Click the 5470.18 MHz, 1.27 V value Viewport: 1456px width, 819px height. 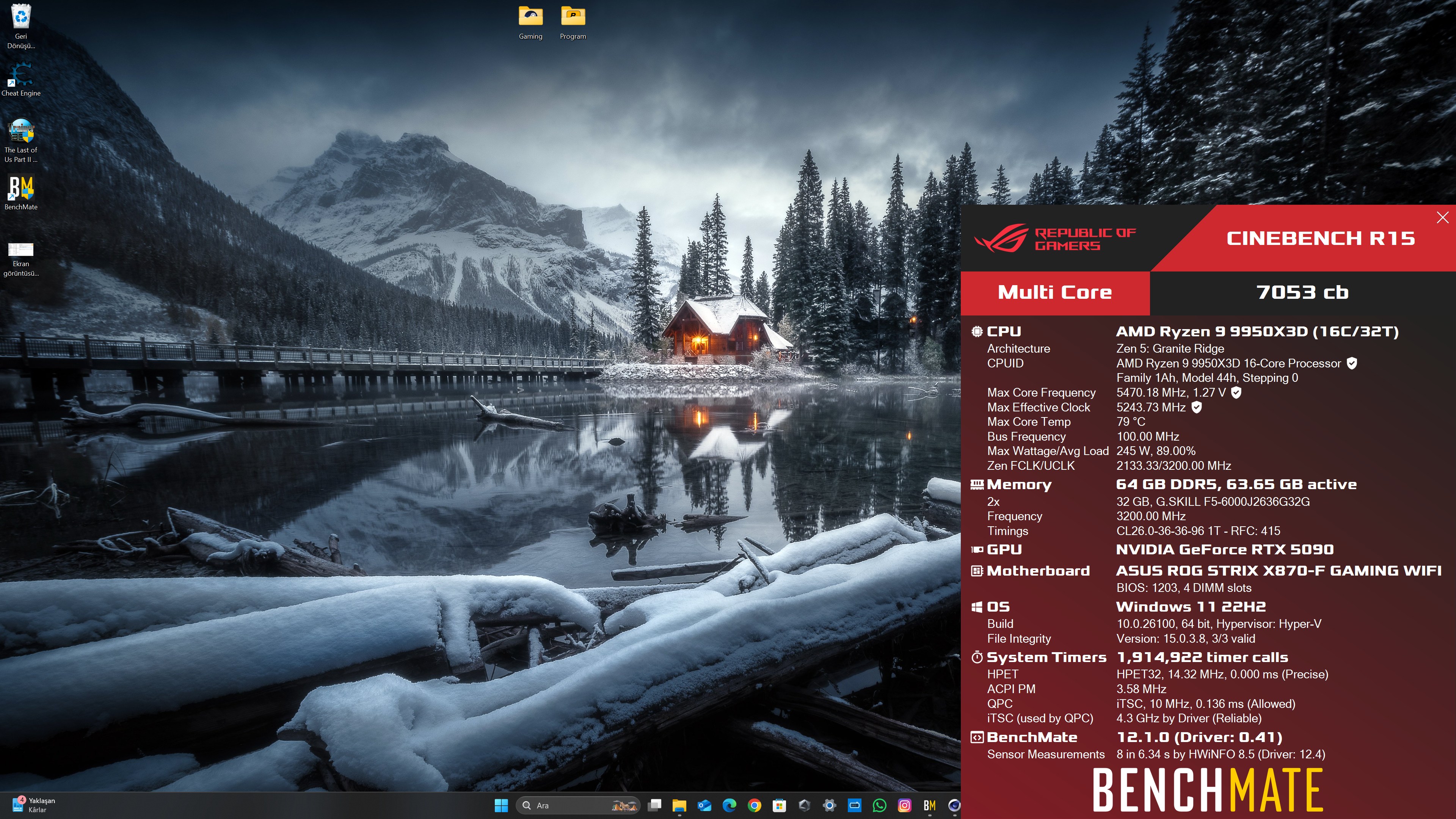1170,392
